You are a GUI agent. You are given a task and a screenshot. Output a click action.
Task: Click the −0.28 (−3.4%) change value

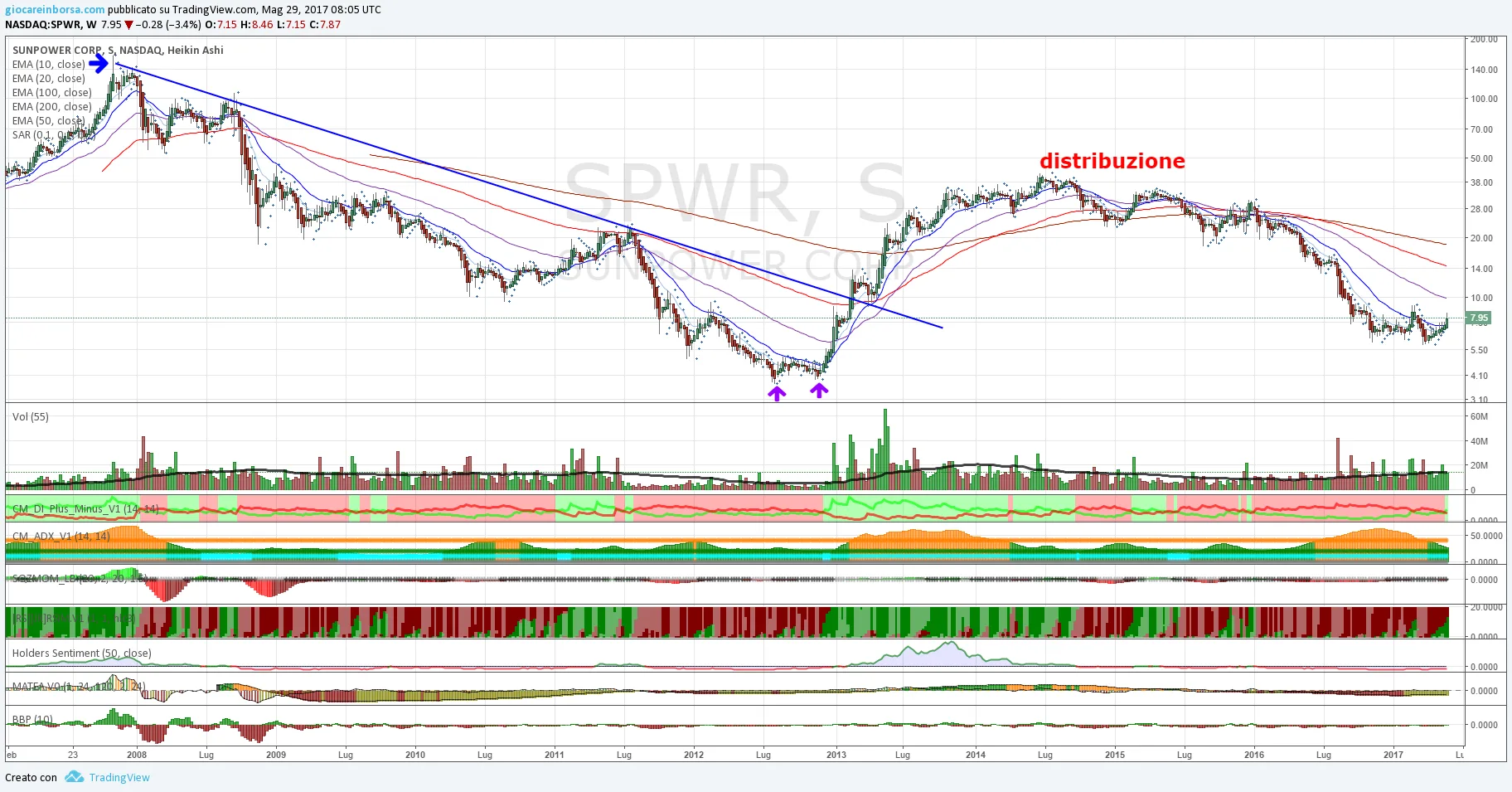click(169, 25)
